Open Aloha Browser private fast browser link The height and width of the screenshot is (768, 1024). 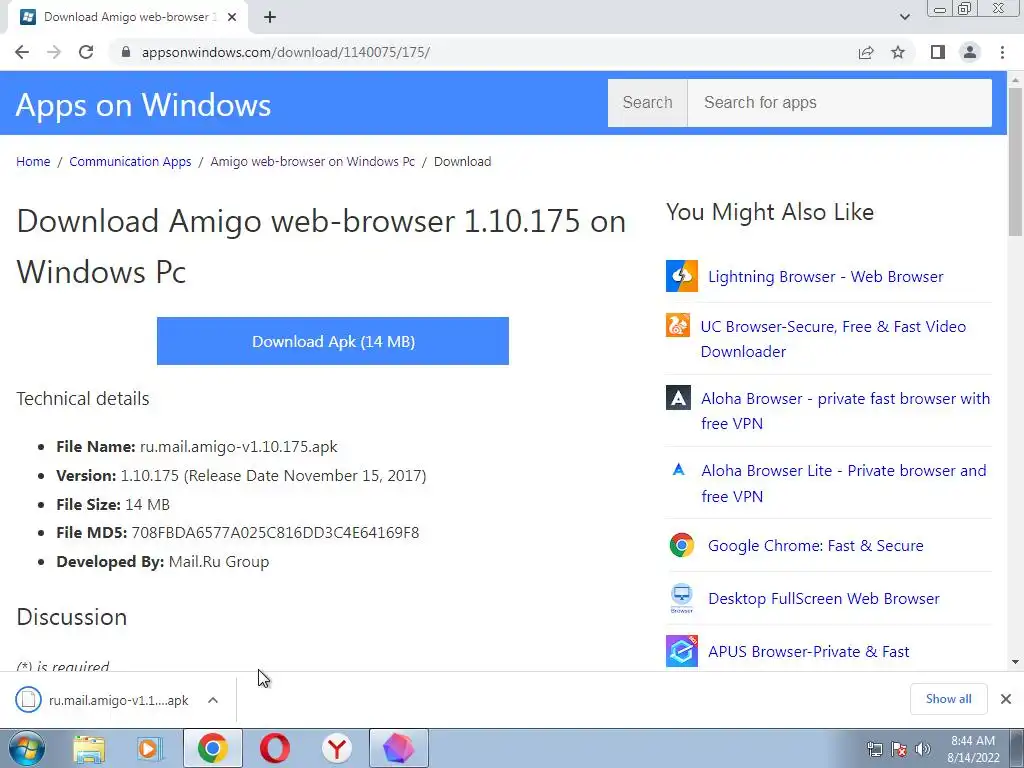point(845,411)
